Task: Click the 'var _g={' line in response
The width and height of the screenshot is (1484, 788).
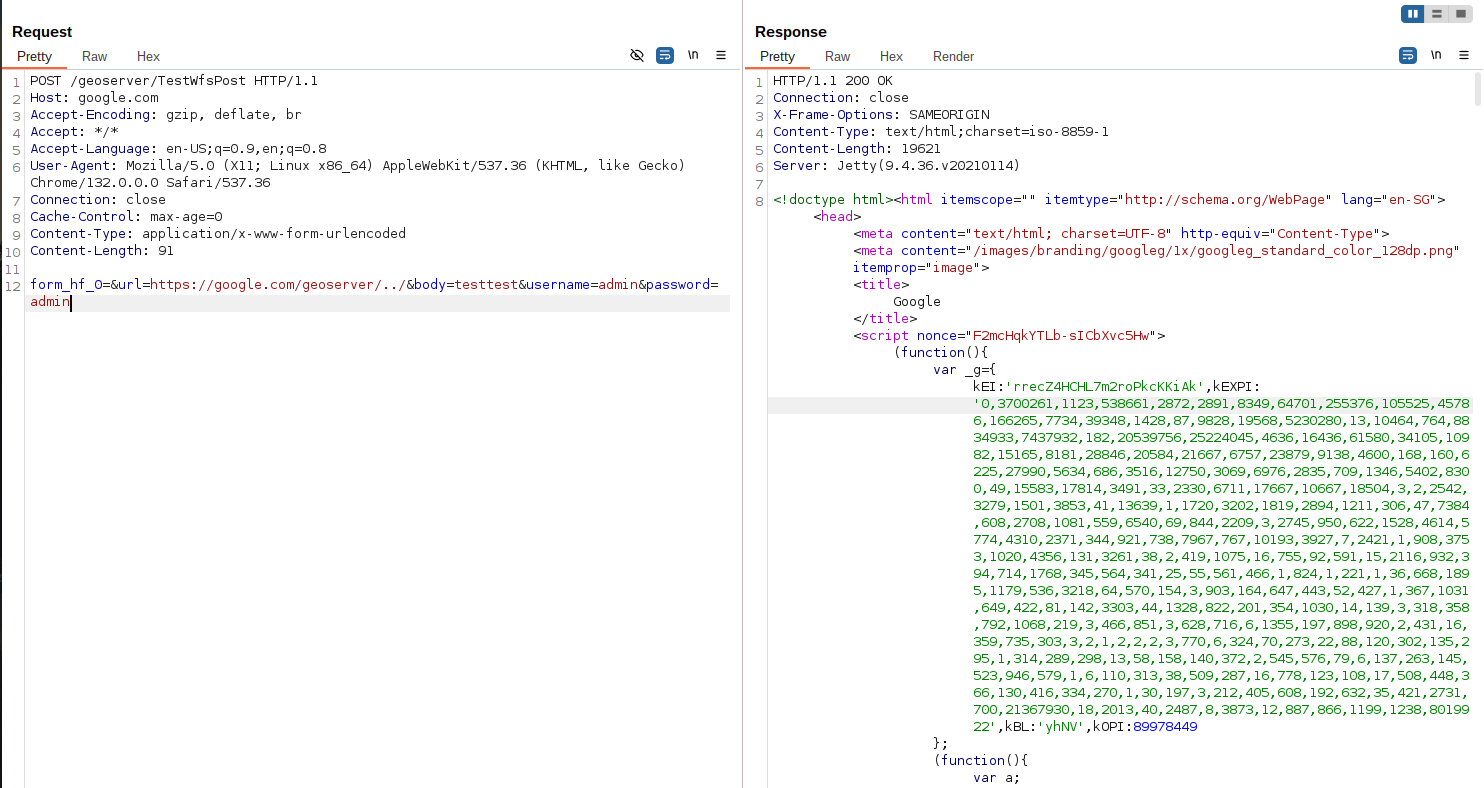Action: click(965, 370)
